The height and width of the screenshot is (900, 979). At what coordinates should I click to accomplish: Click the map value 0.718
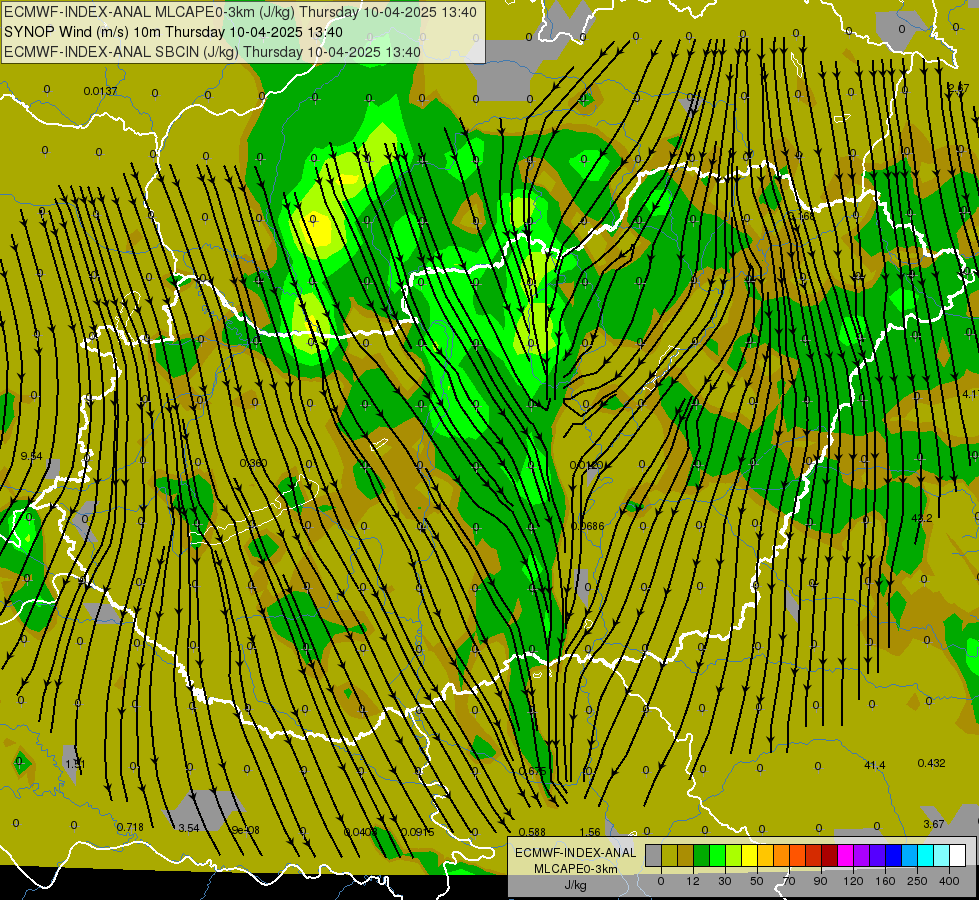click(x=130, y=827)
